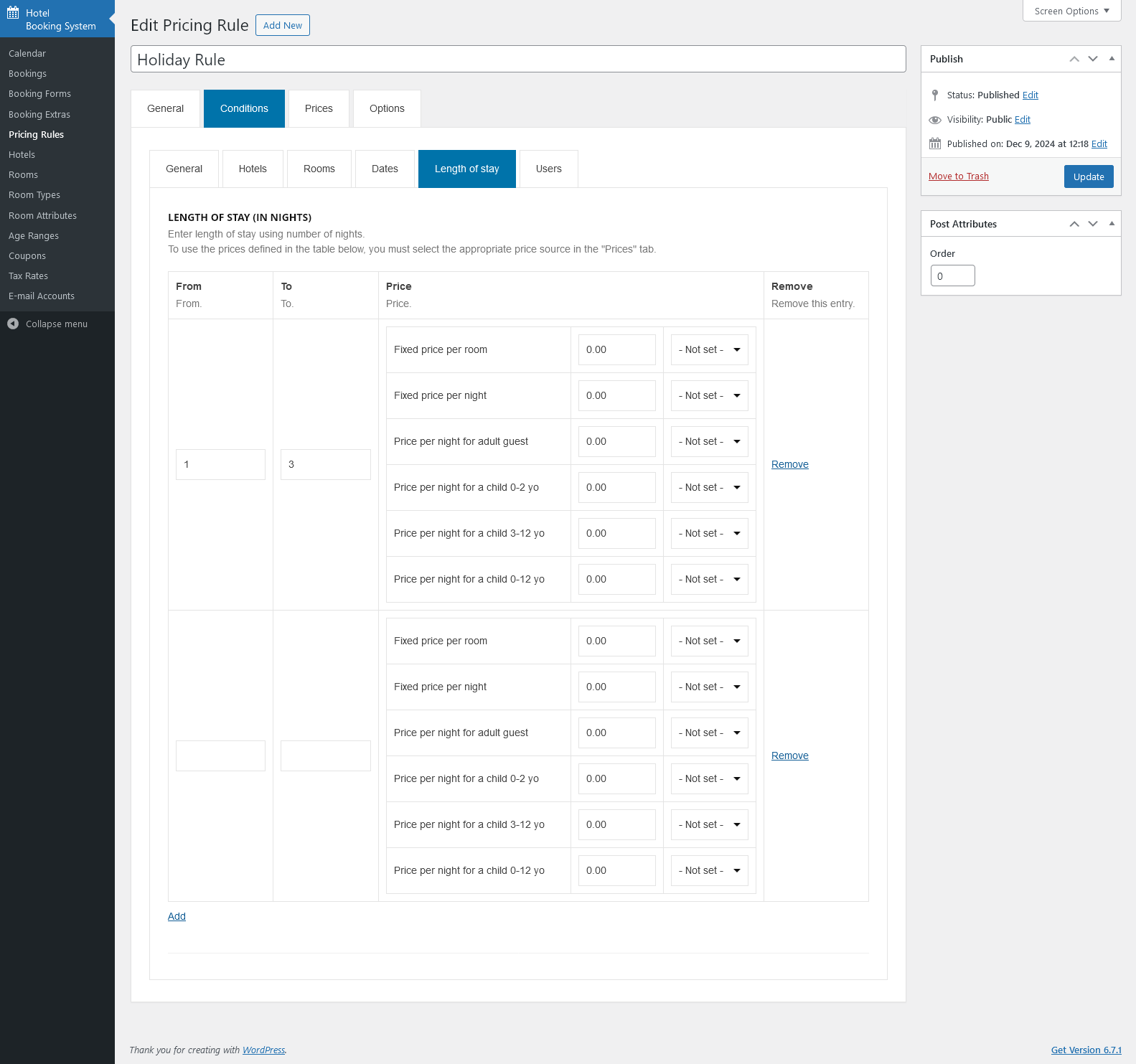Screen dimensions: 1136x1064
Task: Click the To field containing 3
Action: (326, 465)
